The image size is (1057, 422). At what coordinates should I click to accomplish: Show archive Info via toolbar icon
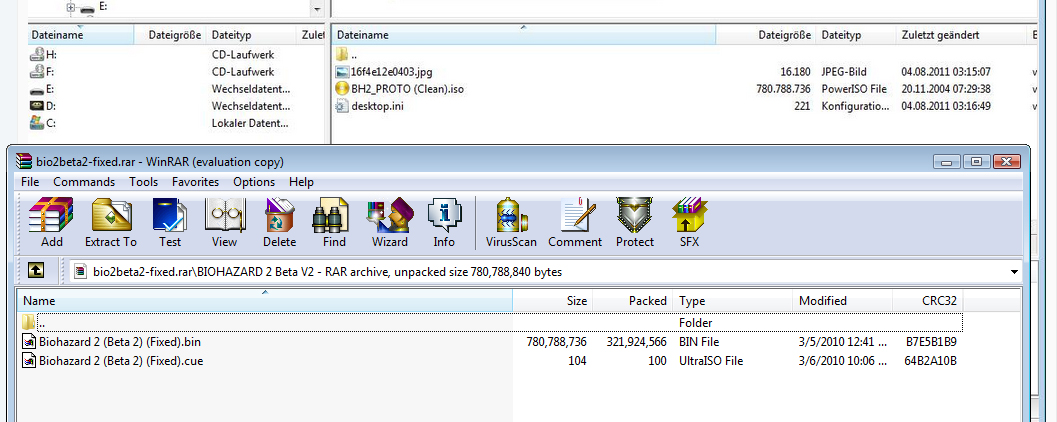click(x=444, y=221)
